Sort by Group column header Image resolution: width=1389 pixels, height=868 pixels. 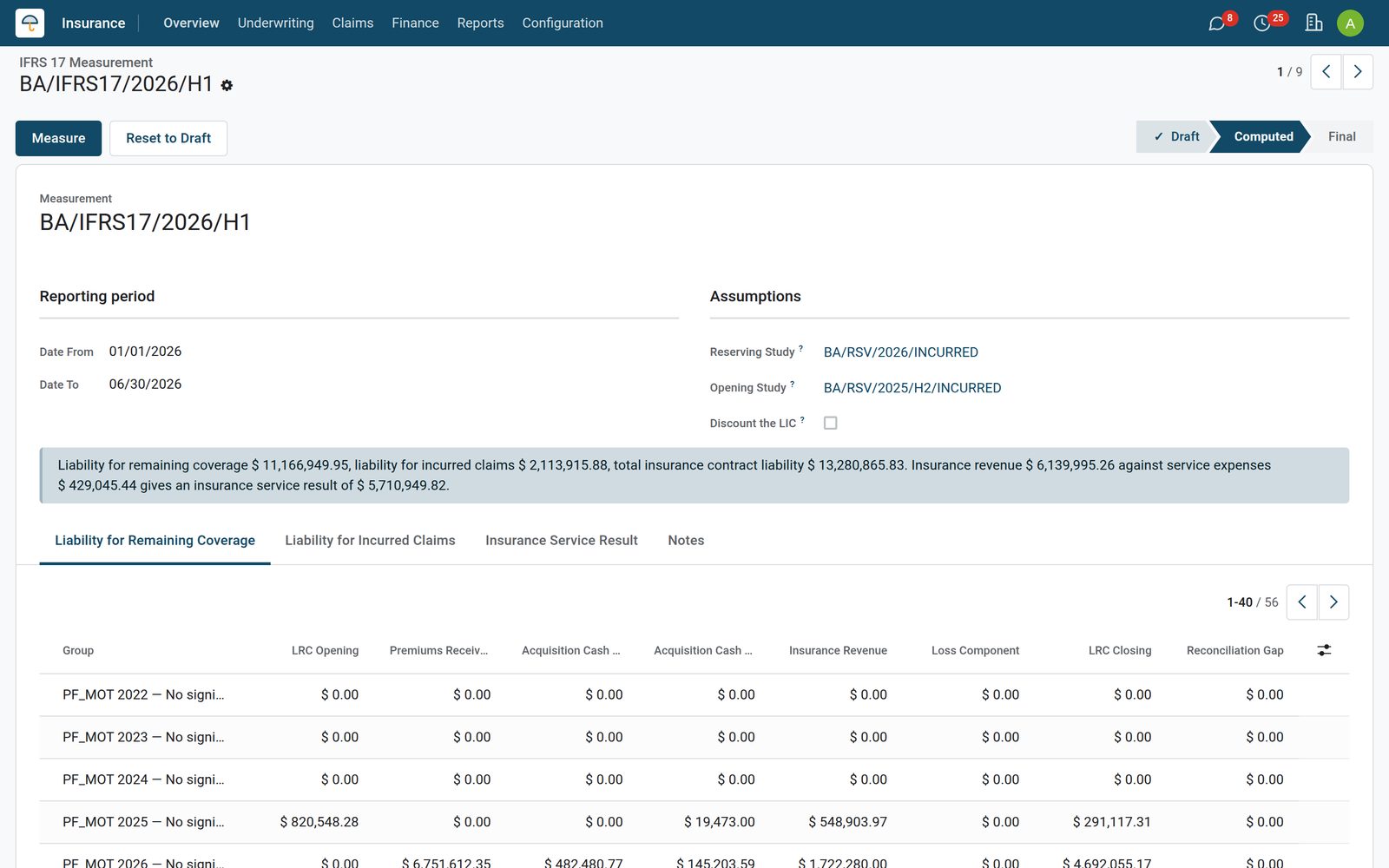78,650
